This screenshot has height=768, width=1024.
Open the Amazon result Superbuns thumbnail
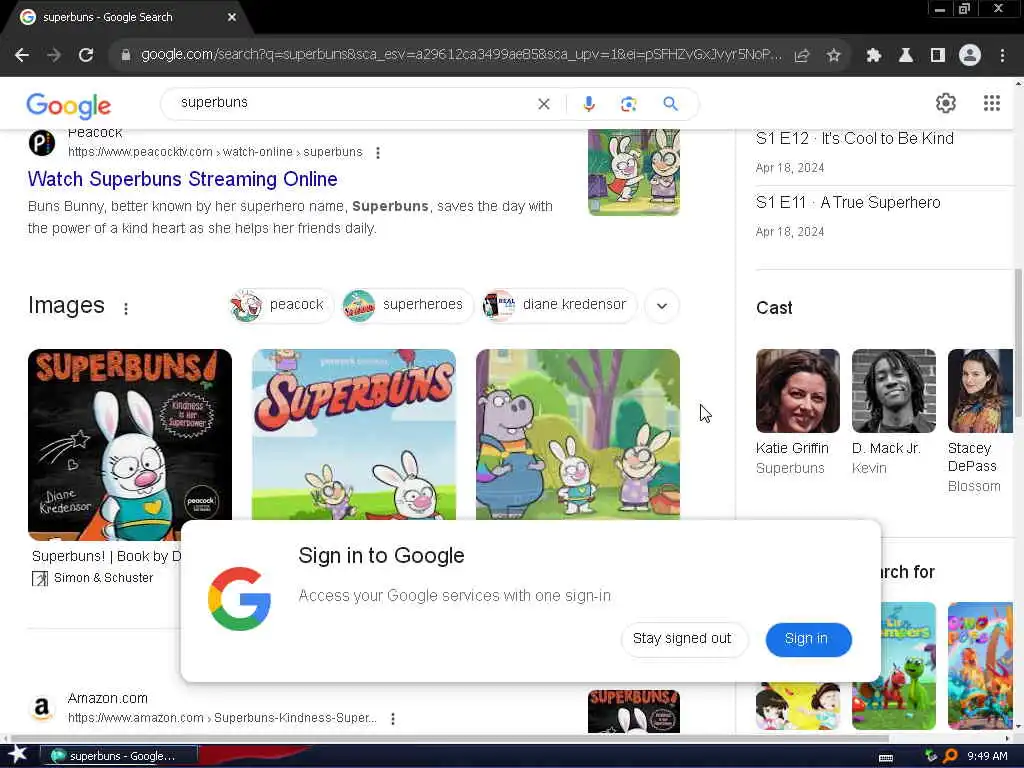633,712
